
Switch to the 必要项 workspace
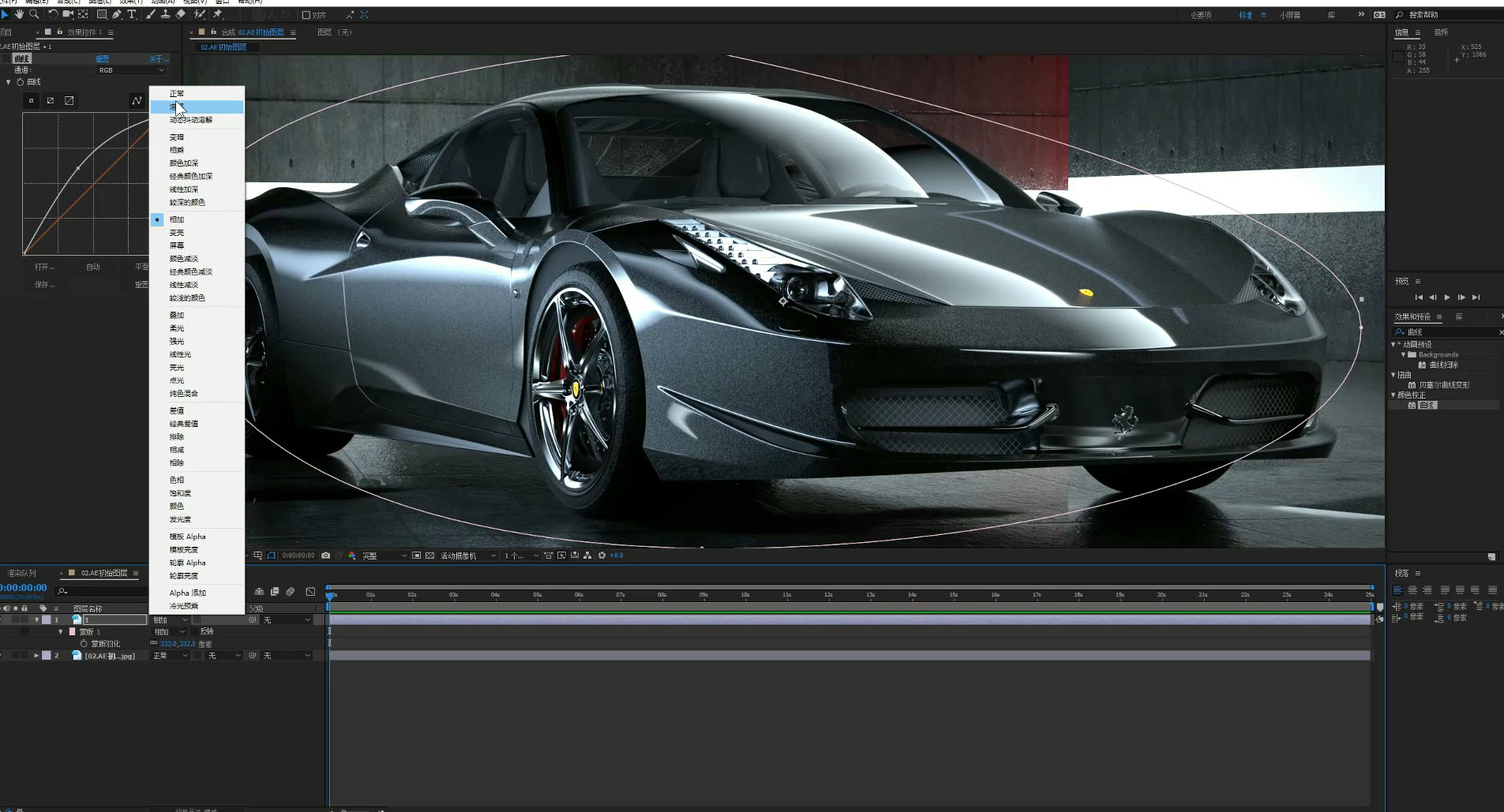pyautogui.click(x=1201, y=15)
